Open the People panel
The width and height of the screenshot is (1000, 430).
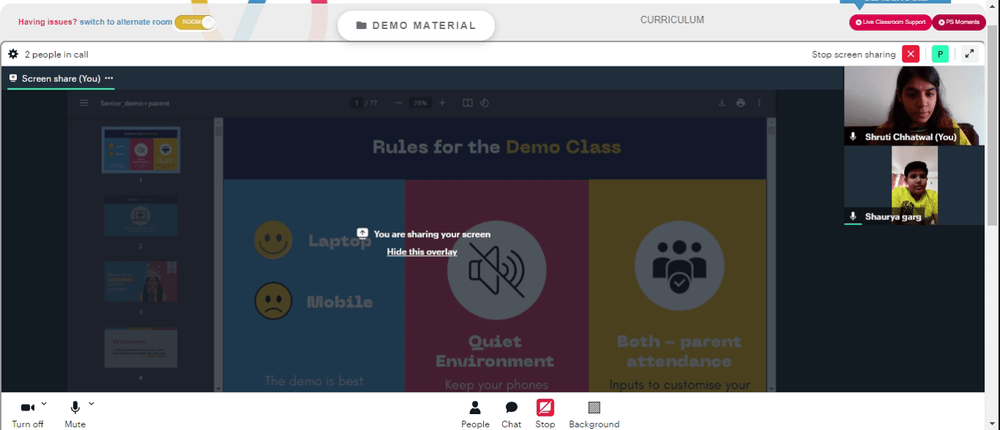475,414
